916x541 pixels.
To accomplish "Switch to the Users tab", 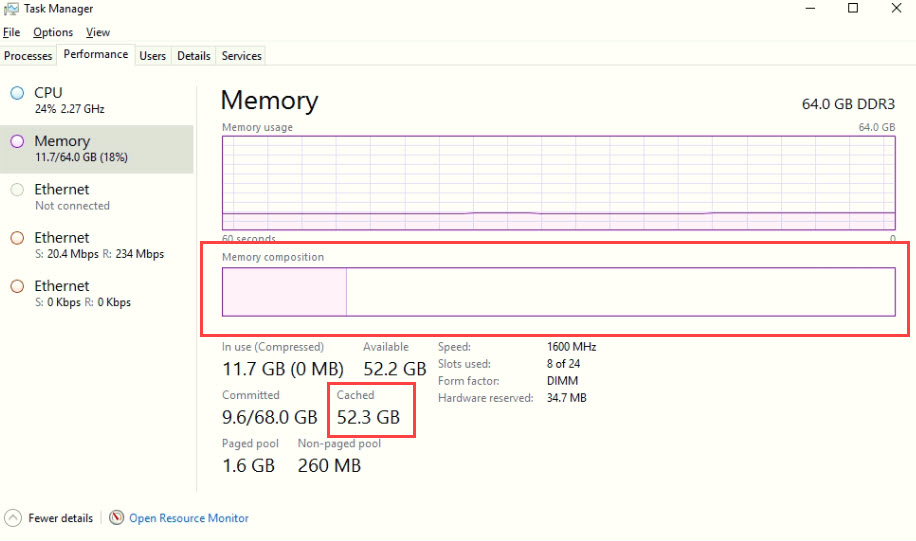I will (x=152, y=56).
